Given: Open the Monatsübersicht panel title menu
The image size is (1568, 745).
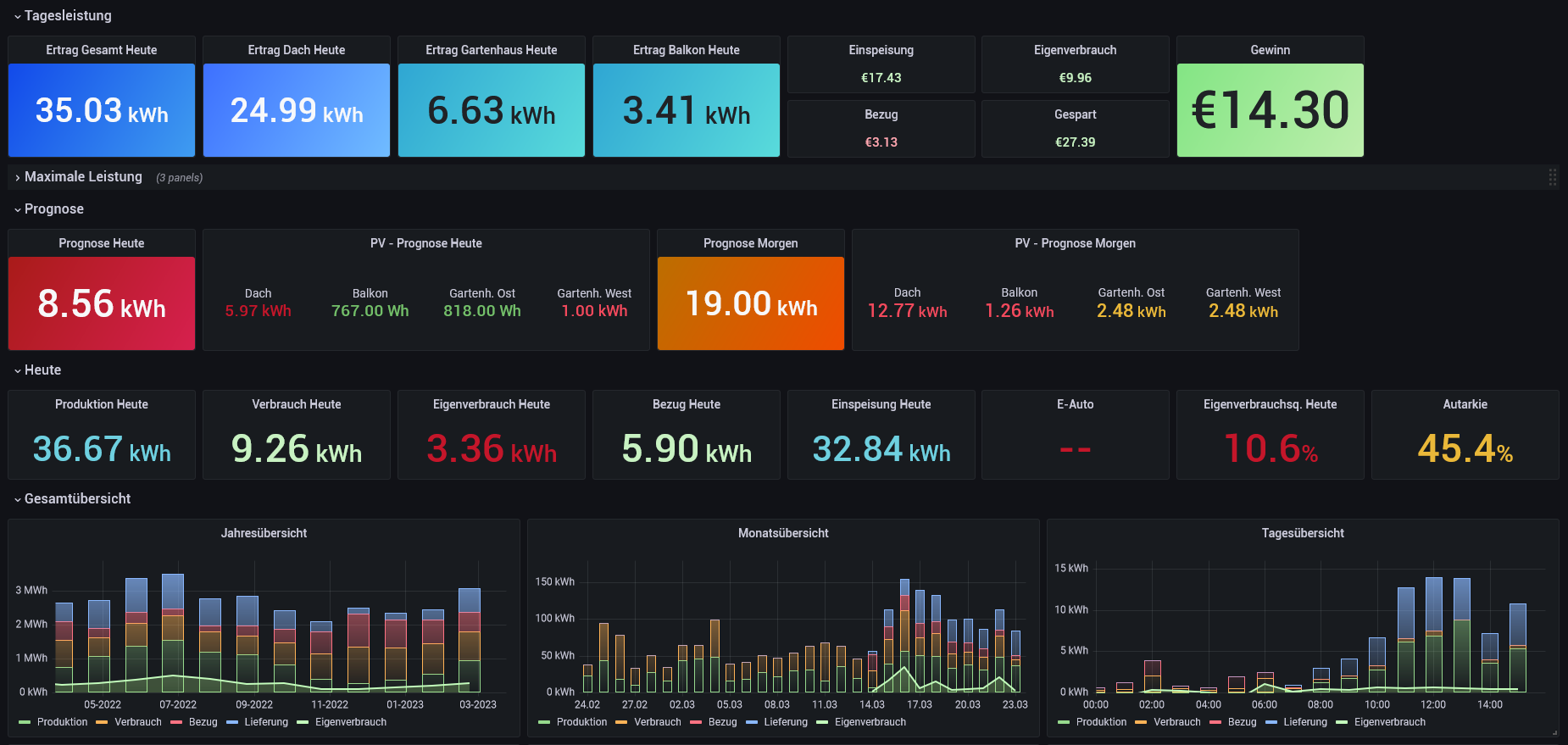Looking at the screenshot, I should [x=784, y=533].
